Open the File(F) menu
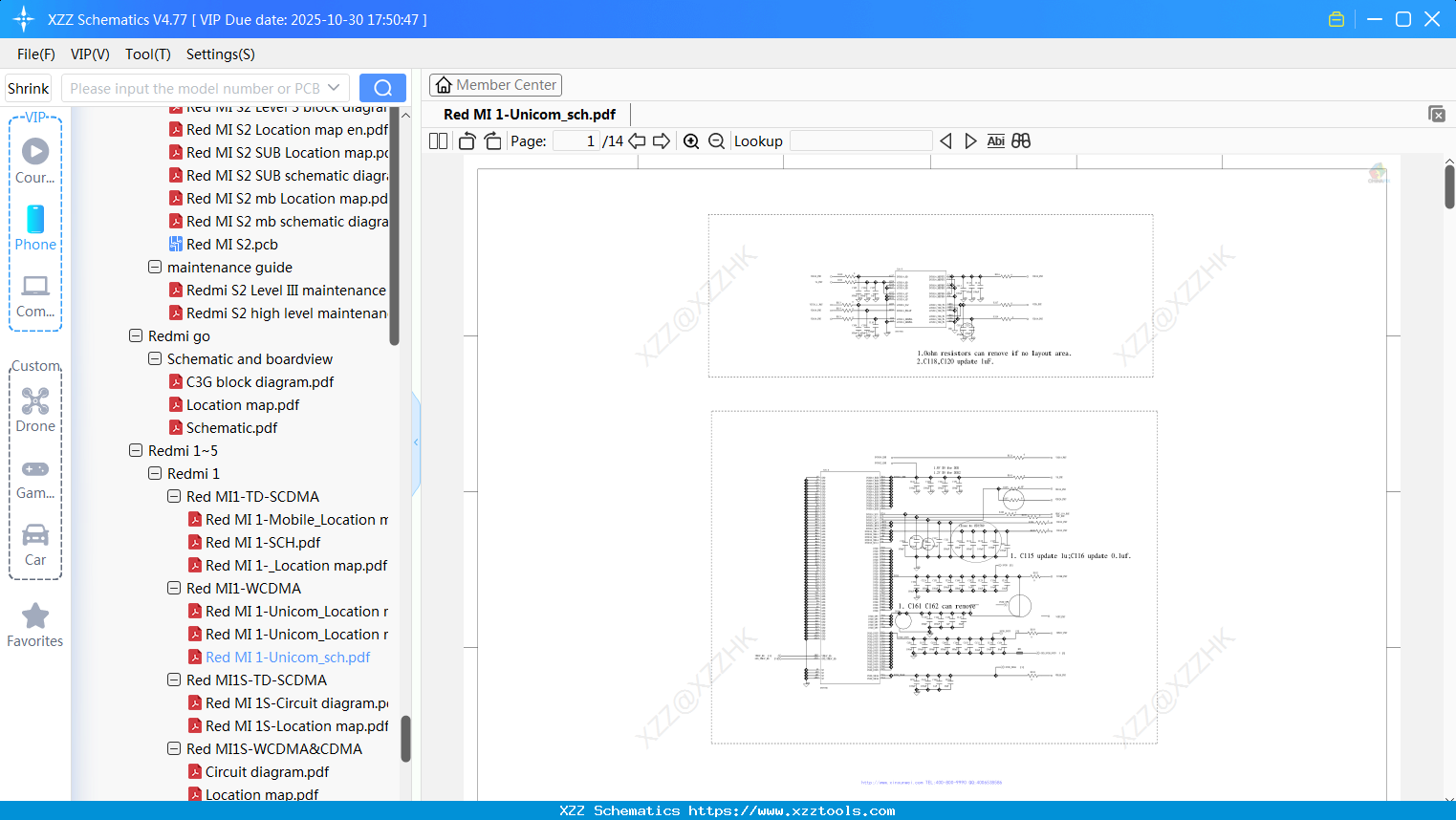This screenshot has width=1456, height=820. tap(36, 54)
